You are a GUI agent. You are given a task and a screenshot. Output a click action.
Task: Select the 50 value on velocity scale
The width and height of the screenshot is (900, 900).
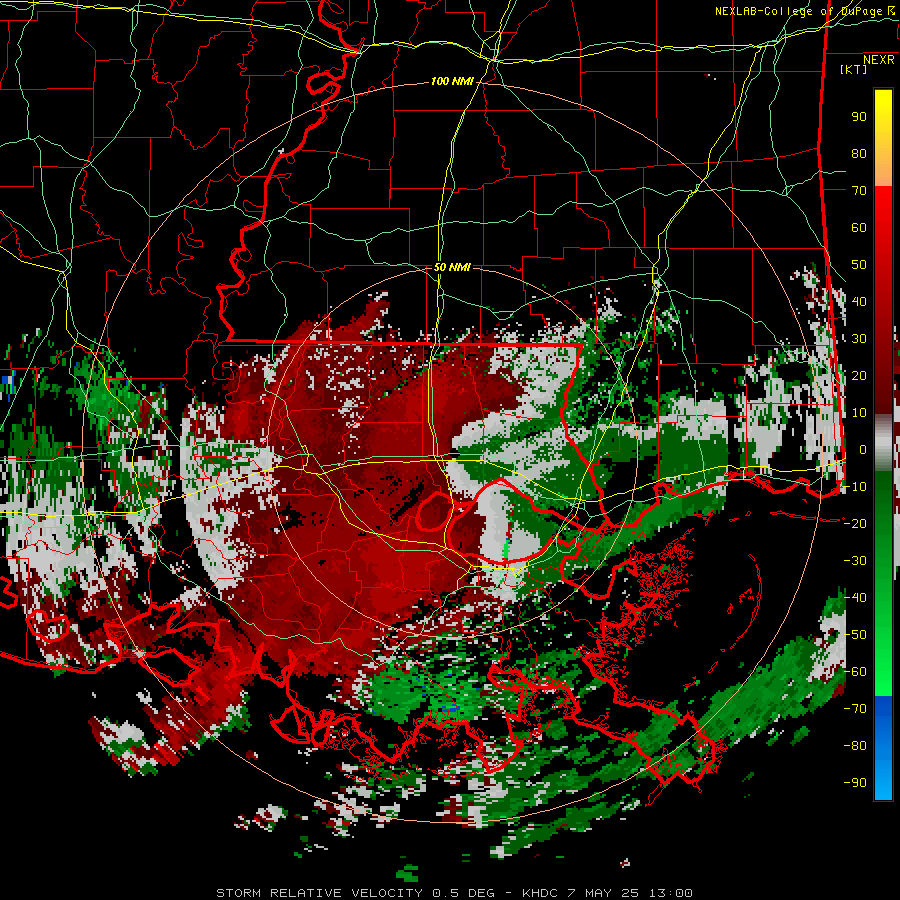pyautogui.click(x=859, y=265)
